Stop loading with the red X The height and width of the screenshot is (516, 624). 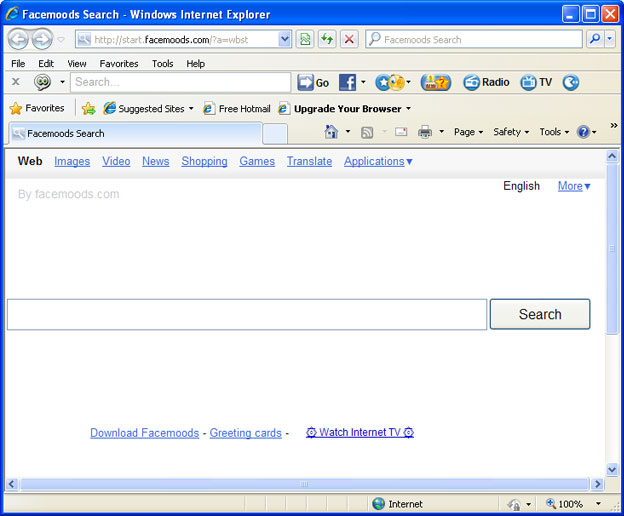click(349, 39)
